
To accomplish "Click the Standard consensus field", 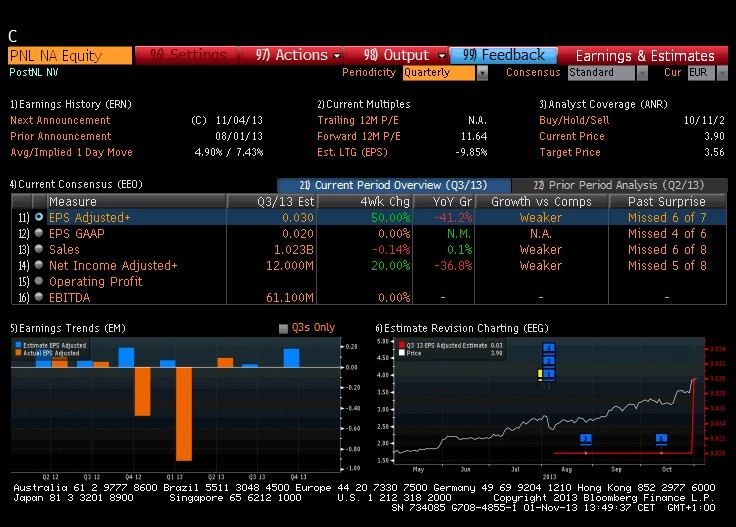I will point(601,73).
